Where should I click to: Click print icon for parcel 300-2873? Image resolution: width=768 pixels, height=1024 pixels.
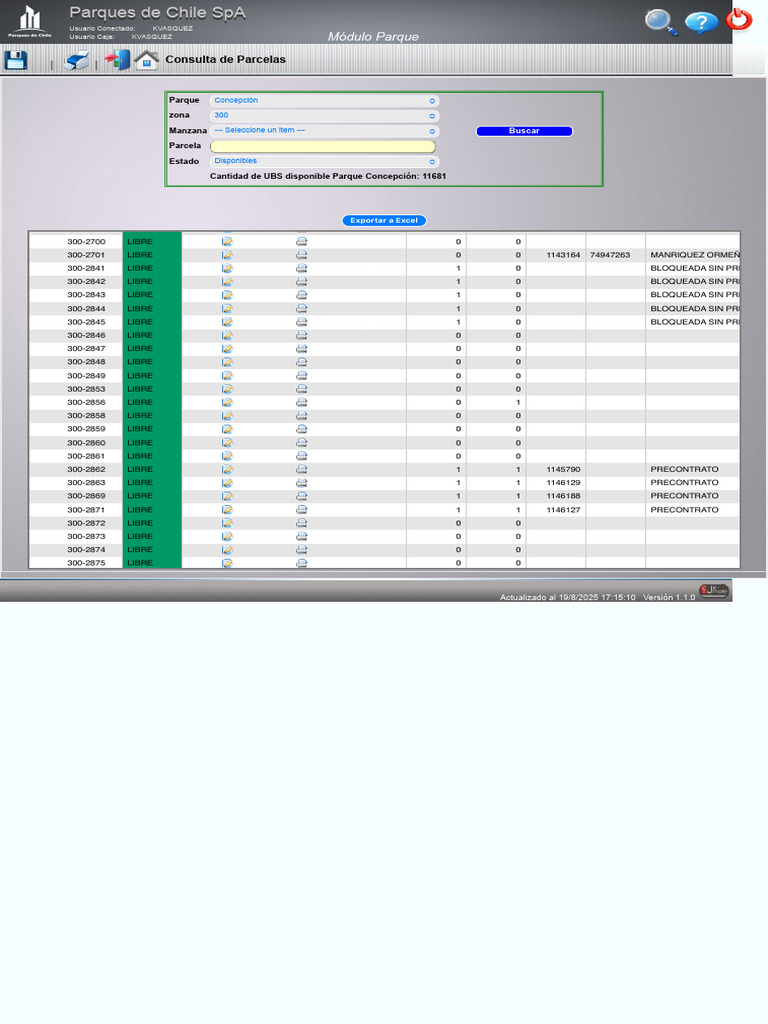pos(301,536)
